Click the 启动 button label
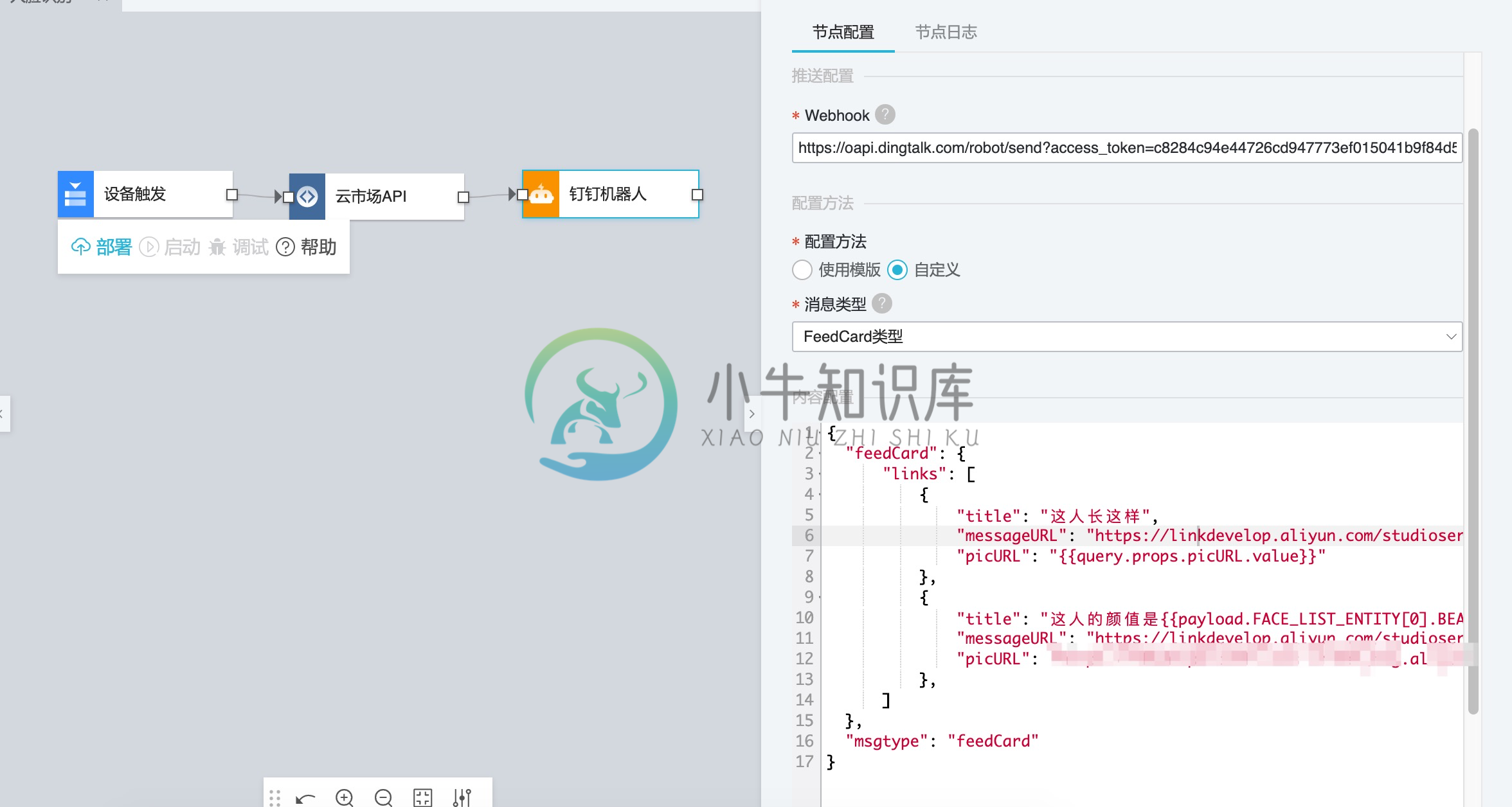The width and height of the screenshot is (1512, 807). pos(182,247)
